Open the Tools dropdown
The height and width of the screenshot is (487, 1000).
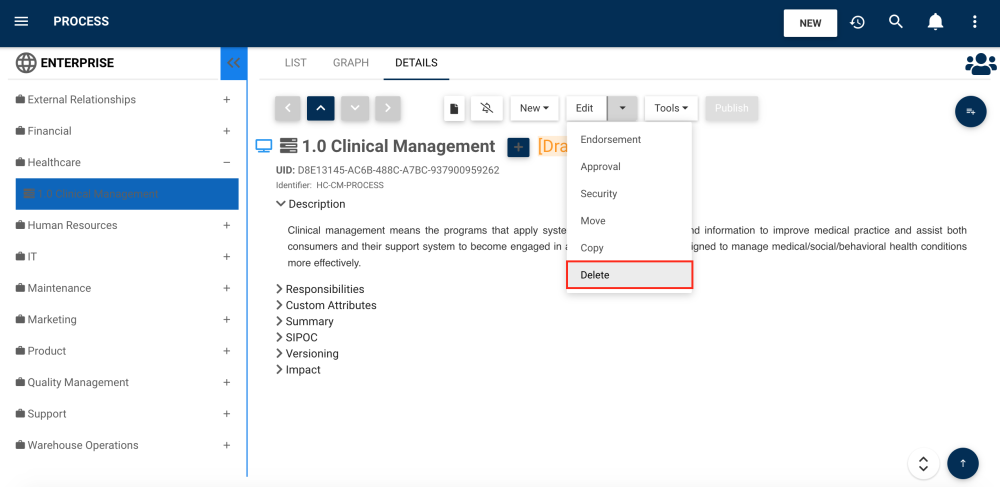(x=671, y=108)
